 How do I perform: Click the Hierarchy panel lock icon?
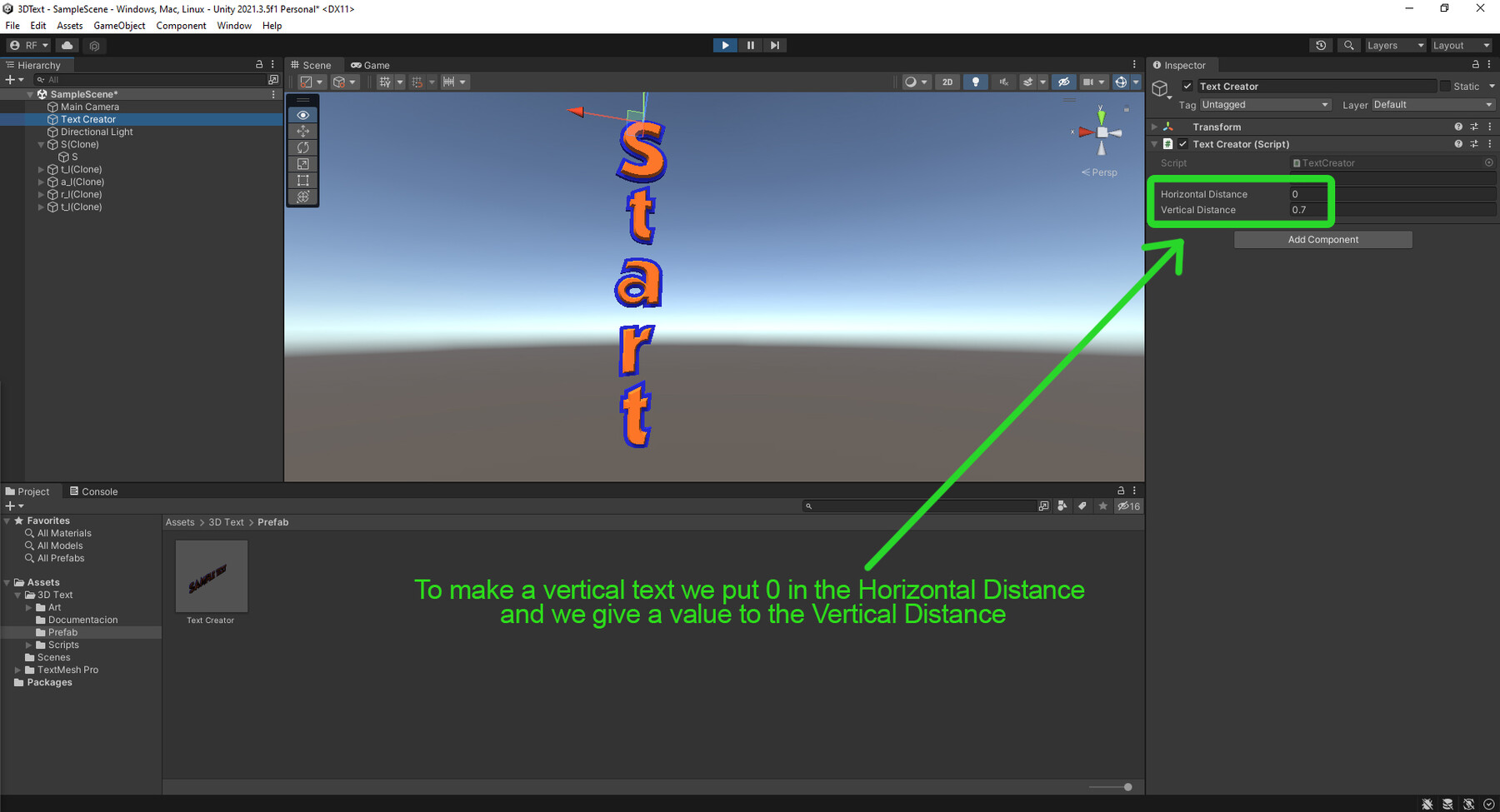point(259,64)
